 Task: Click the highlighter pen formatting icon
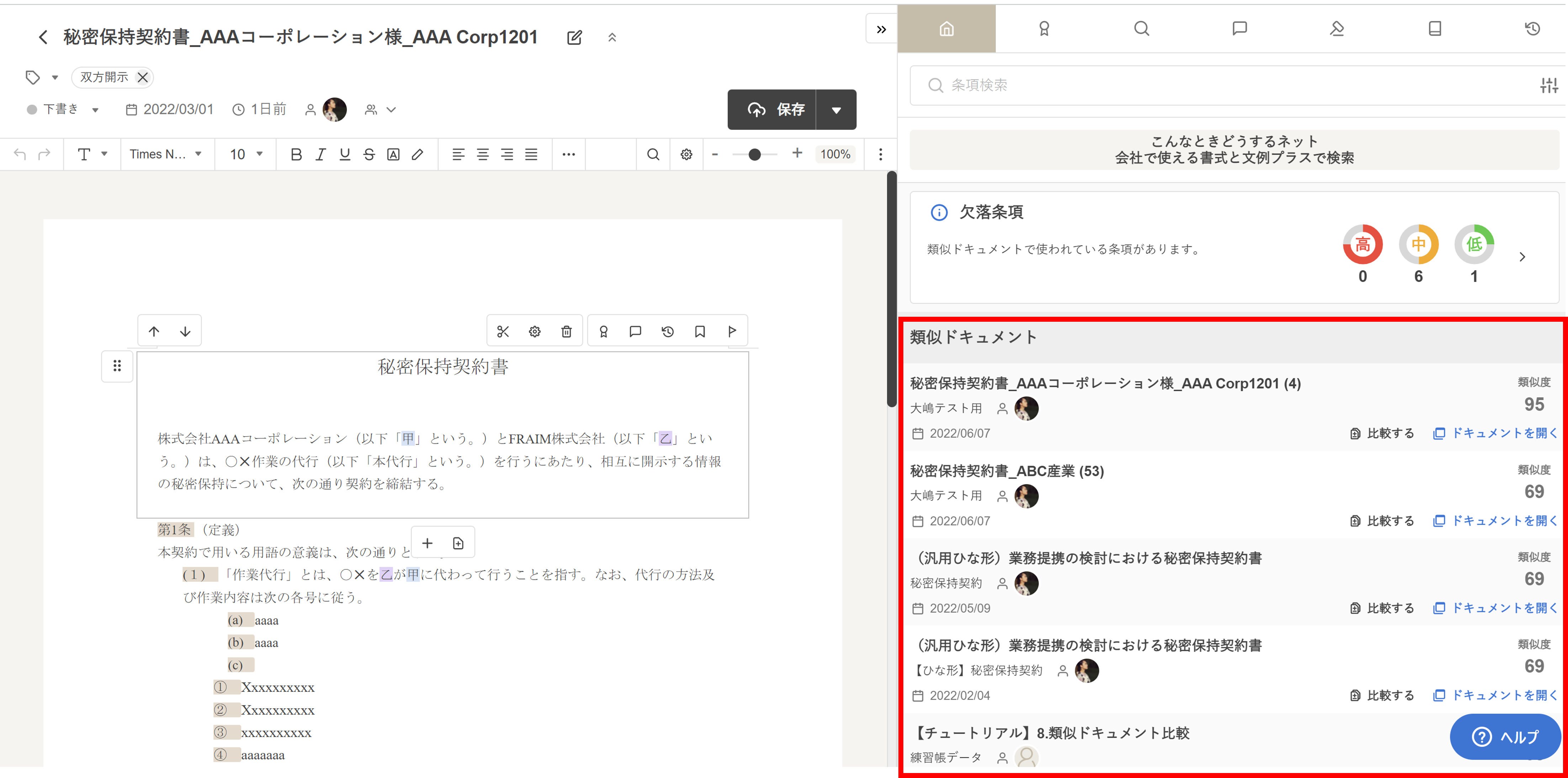[x=418, y=154]
